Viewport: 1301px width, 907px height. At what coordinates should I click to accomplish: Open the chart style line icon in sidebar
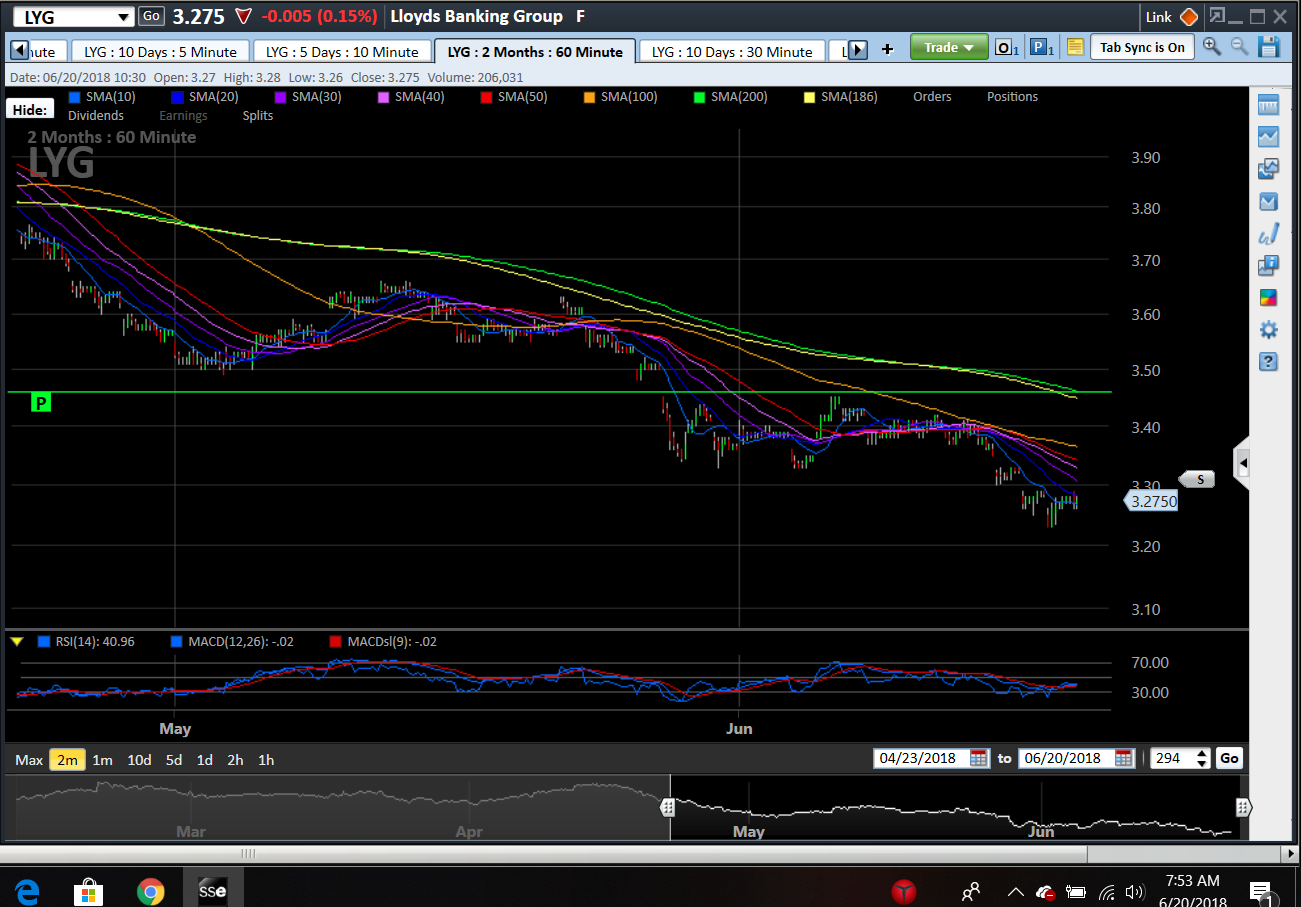tap(1268, 136)
